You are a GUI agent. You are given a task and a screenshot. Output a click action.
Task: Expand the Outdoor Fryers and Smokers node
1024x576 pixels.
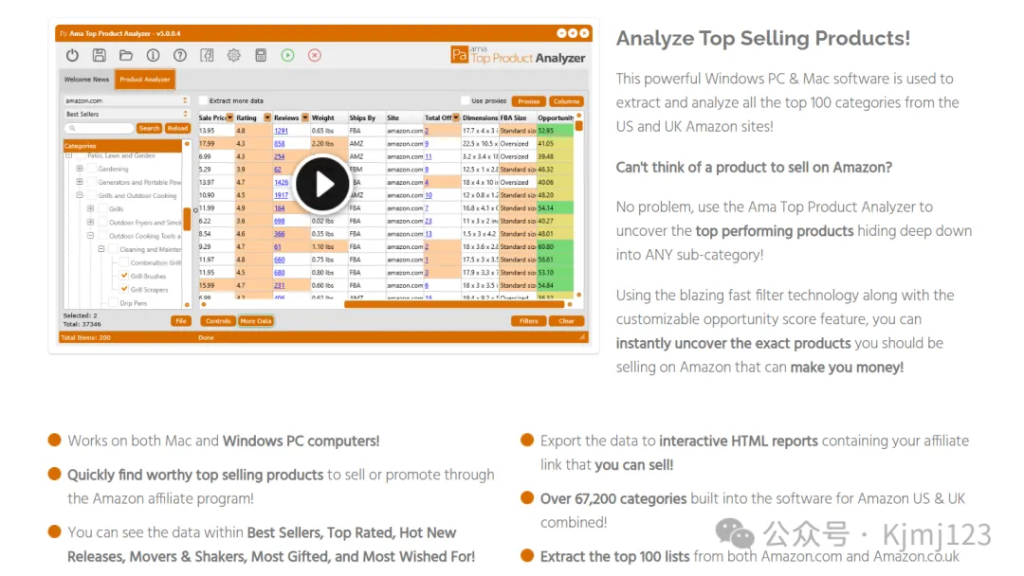point(91,222)
